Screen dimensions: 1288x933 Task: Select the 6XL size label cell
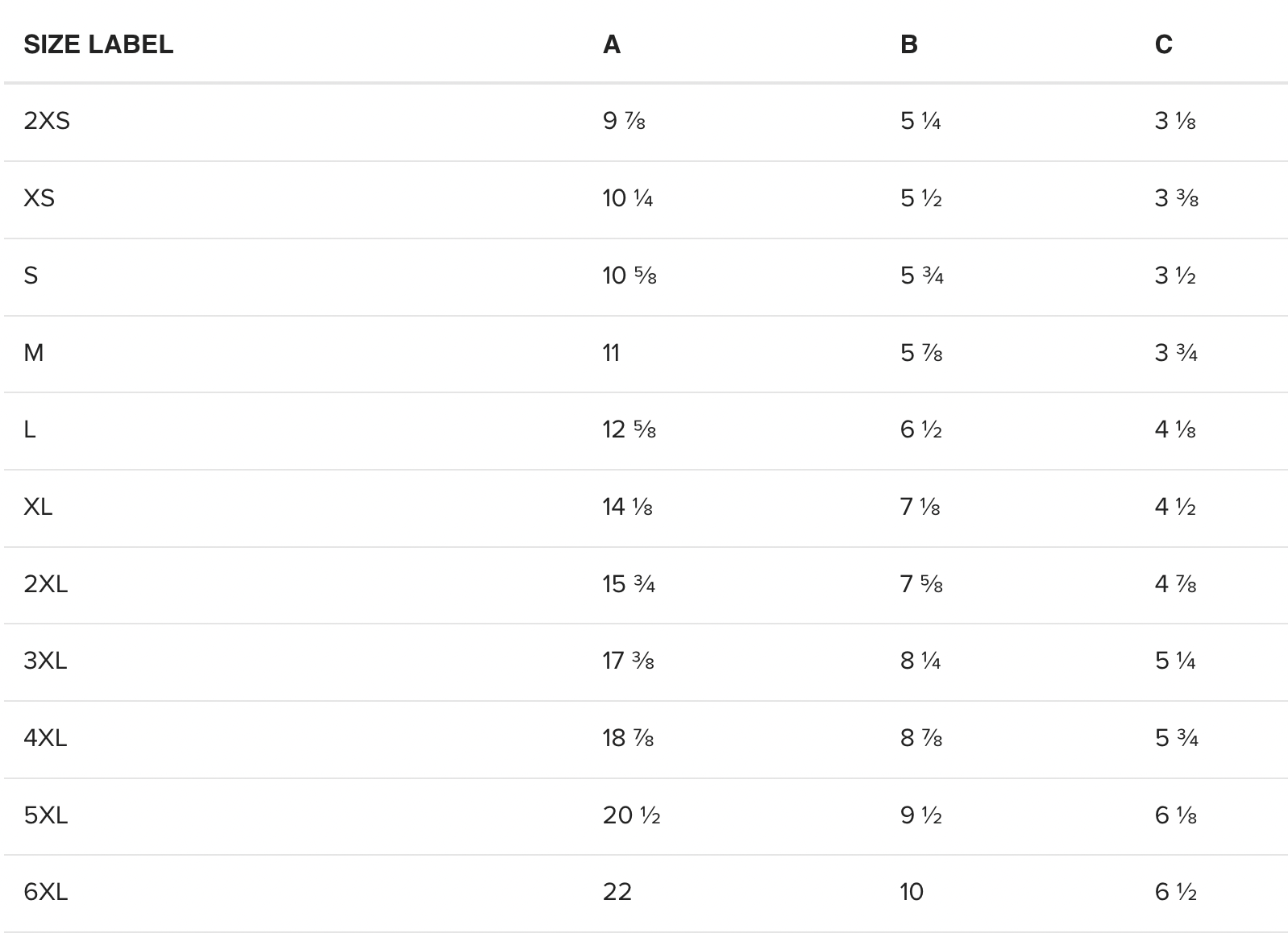click(45, 892)
